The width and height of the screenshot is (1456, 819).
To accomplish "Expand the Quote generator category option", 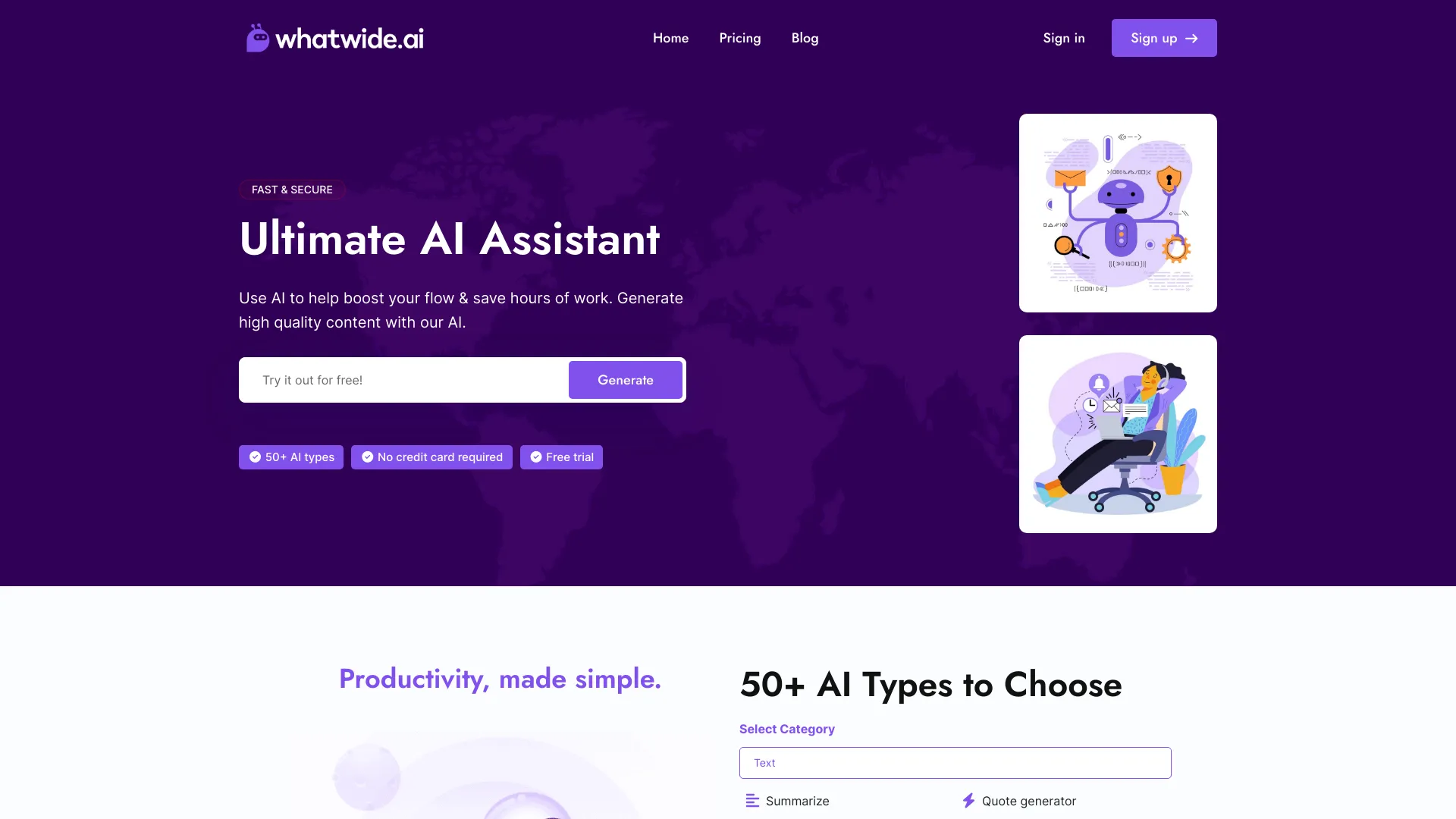I will click(1028, 800).
